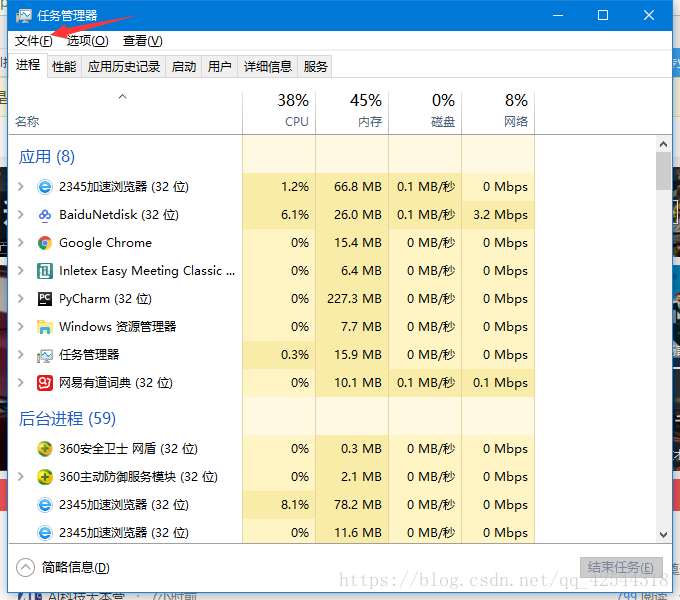Image resolution: width=680 pixels, height=600 pixels.
Task: Click the Google Chrome icon
Action: tap(45, 243)
